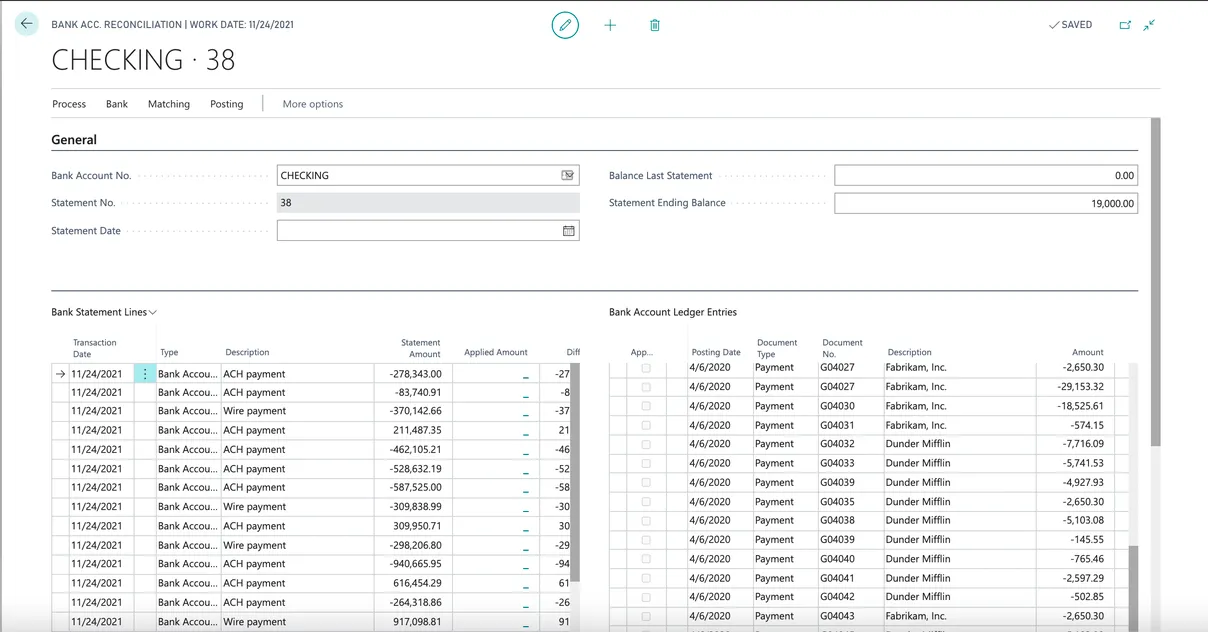1208x632 pixels.
Task: Click the plus icon to create new
Action: 610,25
